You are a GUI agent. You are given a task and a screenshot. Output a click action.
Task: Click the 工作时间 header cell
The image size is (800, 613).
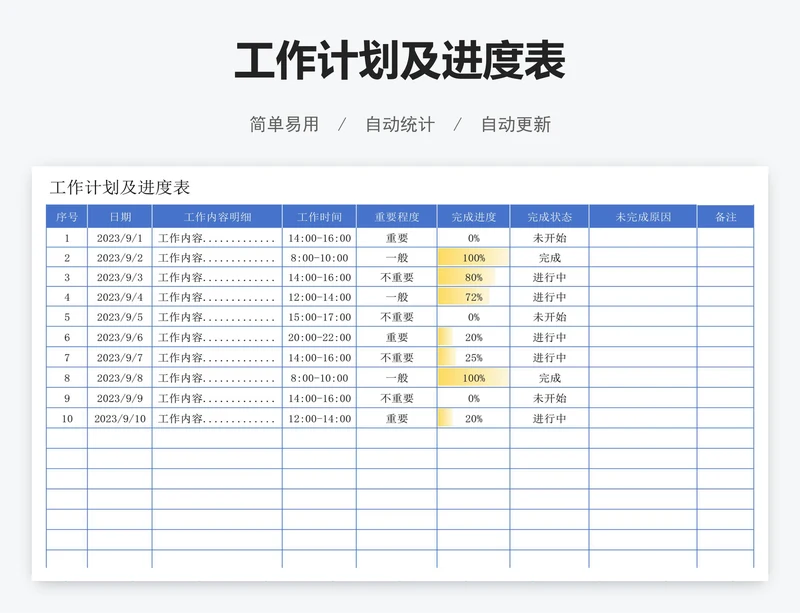coord(319,217)
